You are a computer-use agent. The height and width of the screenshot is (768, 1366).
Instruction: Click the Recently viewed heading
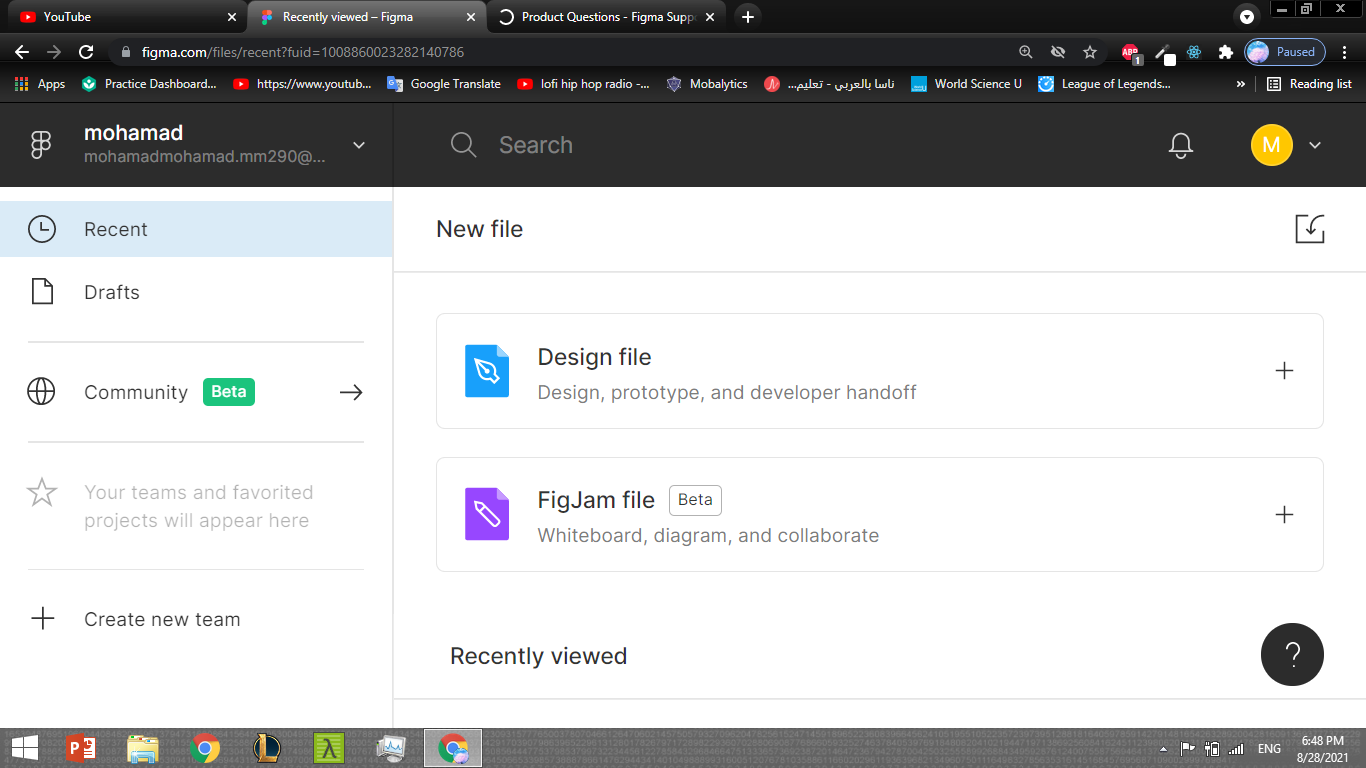click(538, 656)
